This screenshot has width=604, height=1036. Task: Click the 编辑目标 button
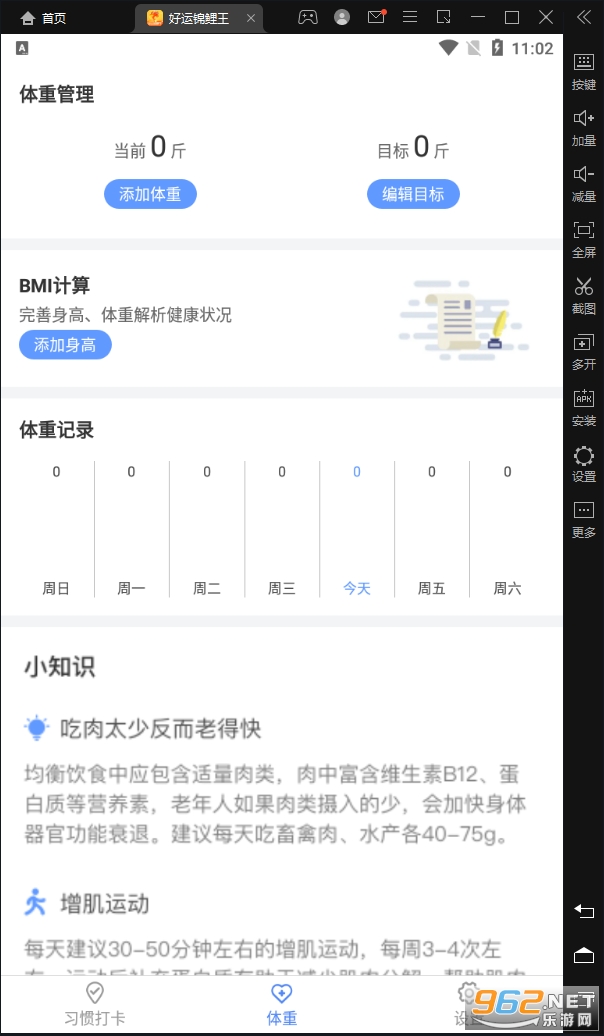click(413, 194)
